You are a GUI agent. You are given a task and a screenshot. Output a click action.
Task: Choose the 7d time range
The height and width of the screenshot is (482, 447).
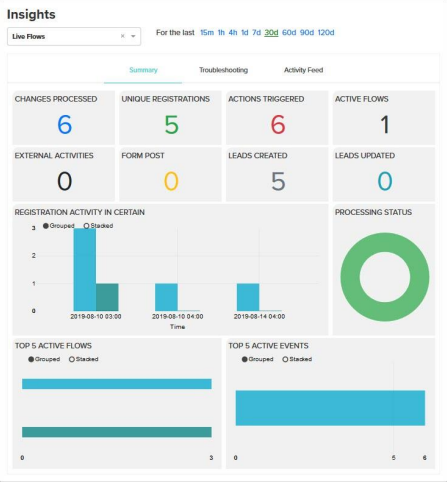coord(256,33)
